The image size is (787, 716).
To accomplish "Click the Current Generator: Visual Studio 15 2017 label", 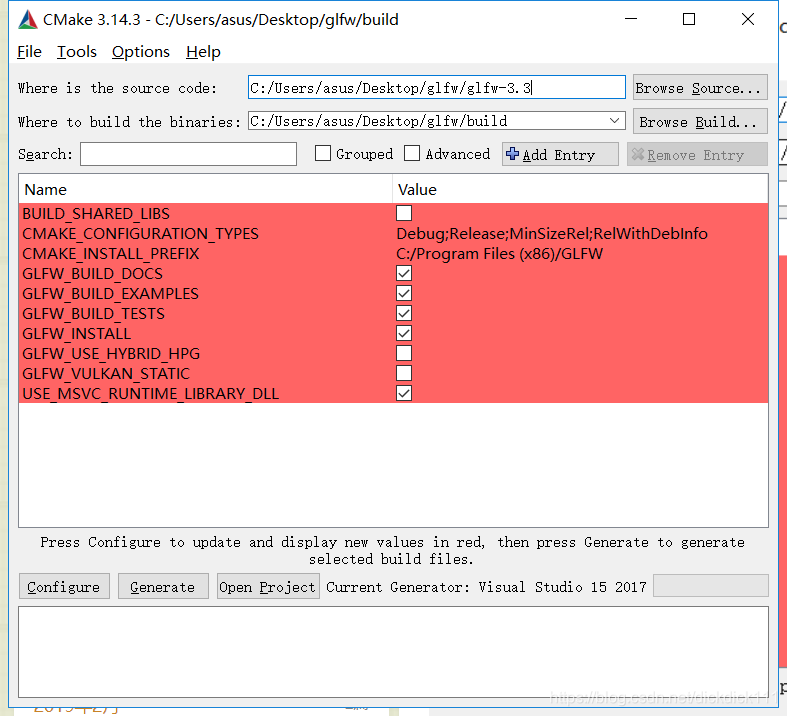I will [x=486, y=587].
